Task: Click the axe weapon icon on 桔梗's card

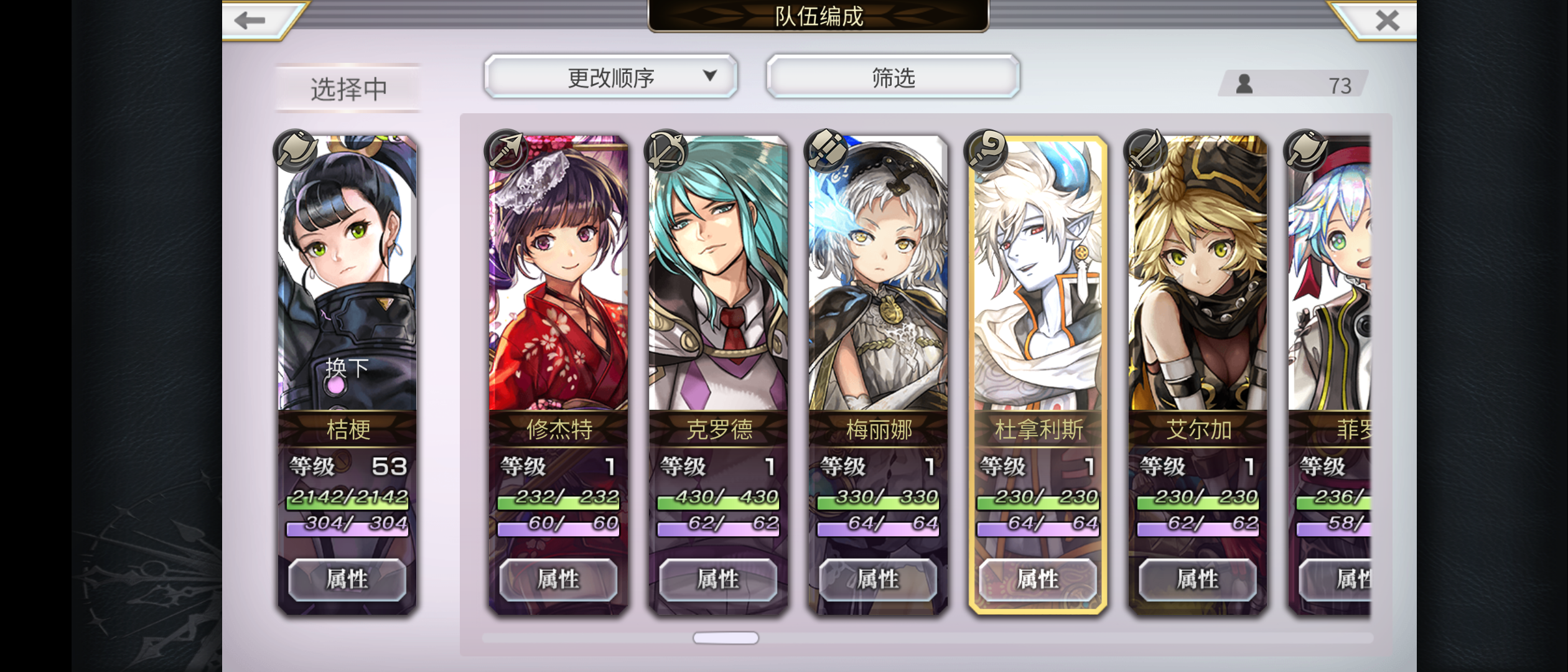Action: 296,150
